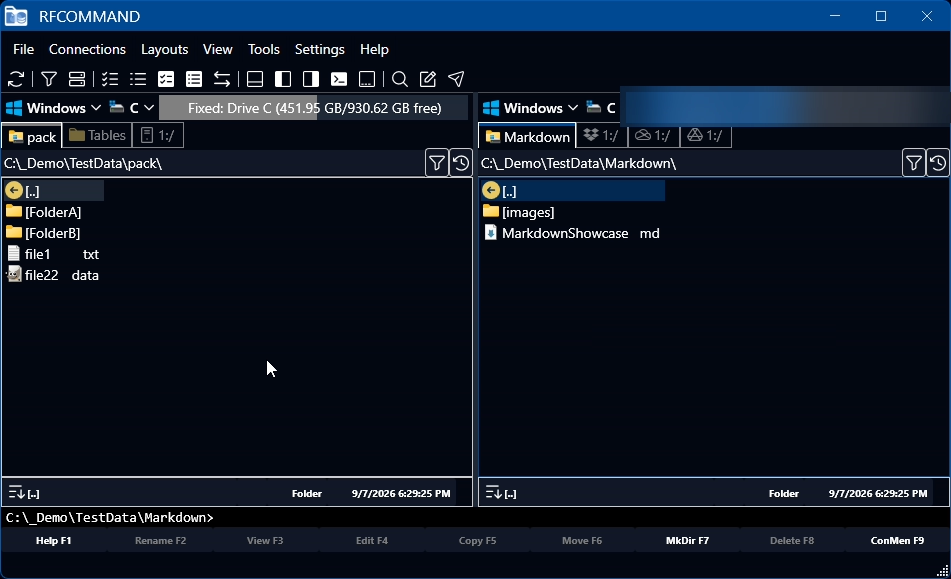Click the paper plane send icon

tap(456, 79)
